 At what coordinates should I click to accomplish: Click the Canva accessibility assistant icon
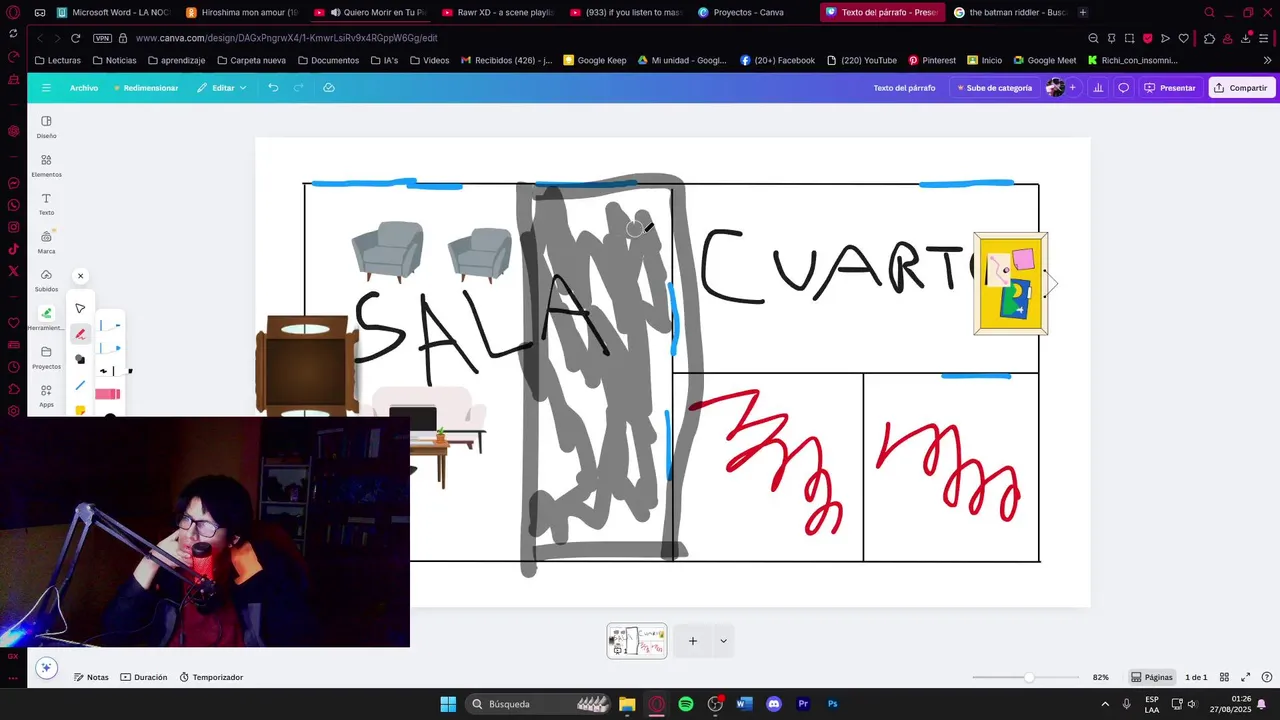tap(44, 667)
